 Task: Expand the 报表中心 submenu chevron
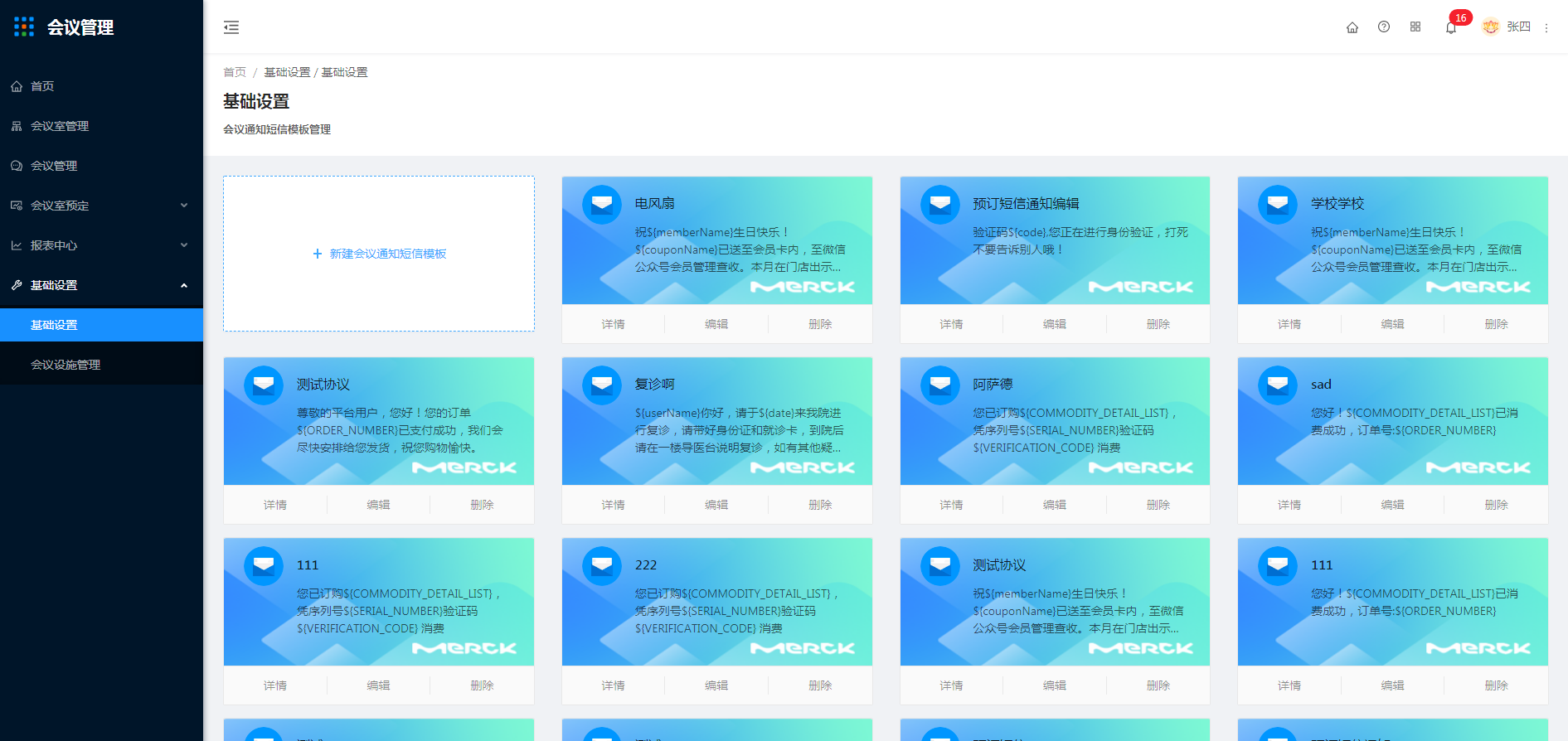[x=184, y=245]
